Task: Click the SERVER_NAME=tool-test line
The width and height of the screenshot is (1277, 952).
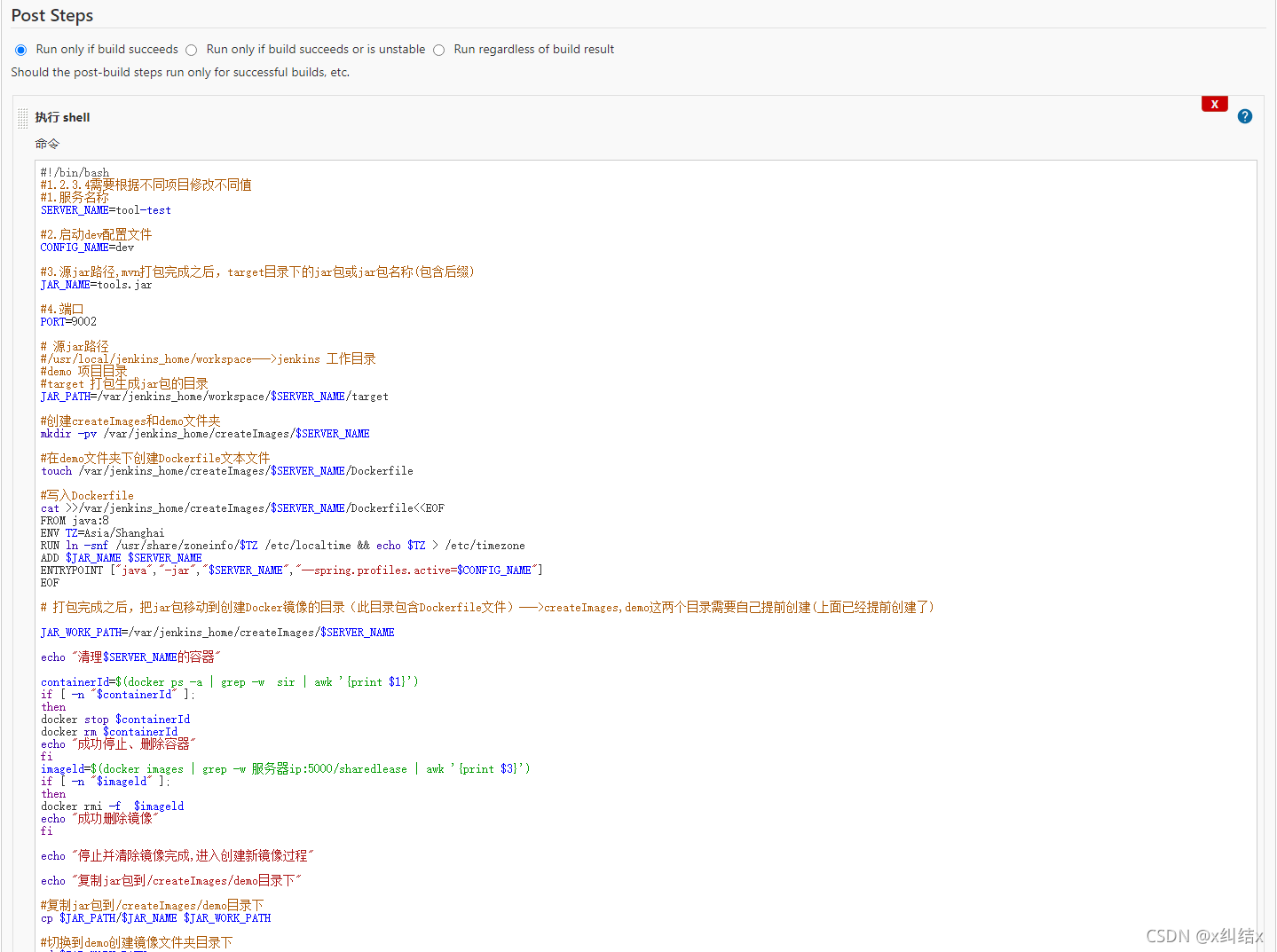Action: click(x=106, y=210)
